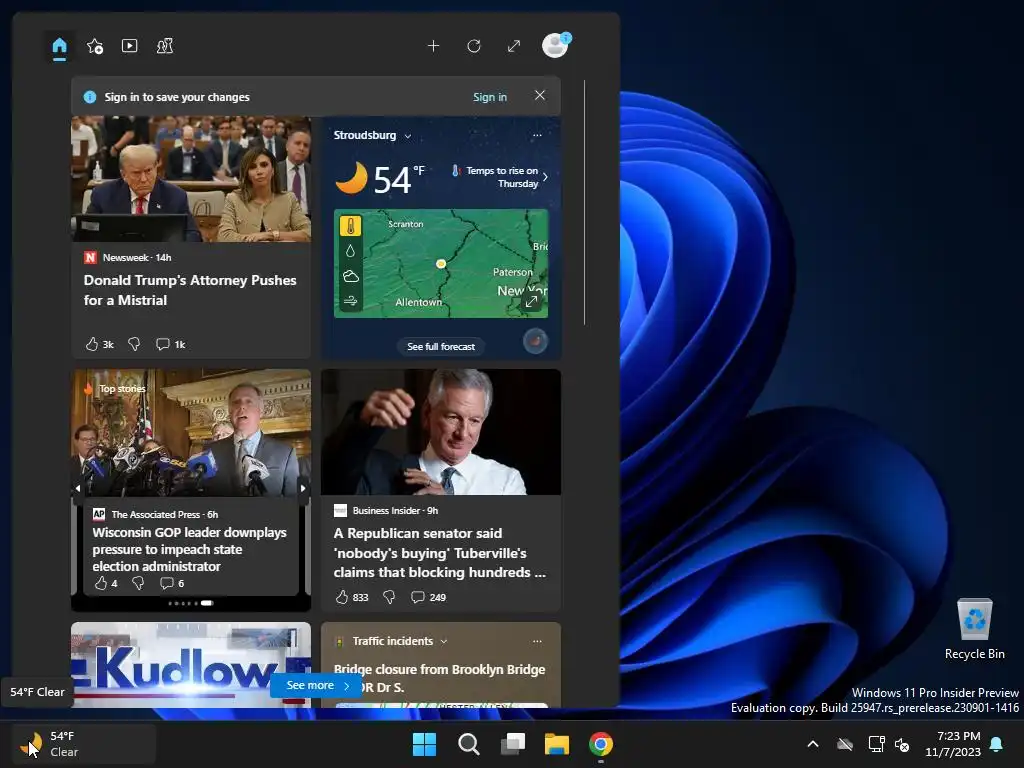Open the Windows Start menu

(x=424, y=744)
